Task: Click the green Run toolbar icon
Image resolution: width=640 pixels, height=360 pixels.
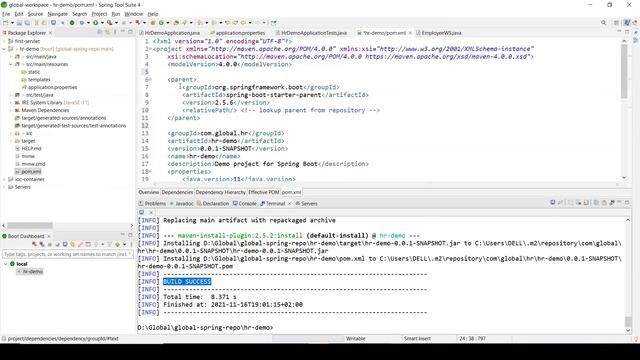Action: point(96,23)
